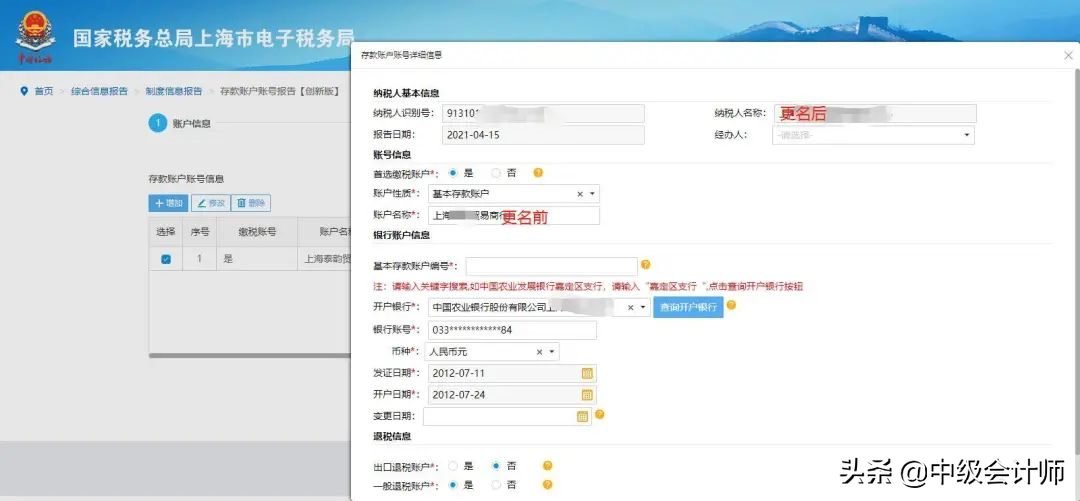Click the 修改 button
1080x501 pixels.
coord(210,203)
